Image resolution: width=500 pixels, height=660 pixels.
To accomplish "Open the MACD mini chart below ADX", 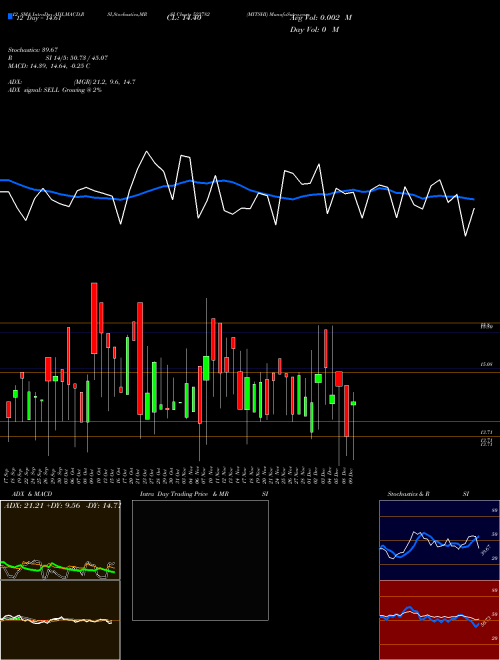I will [60, 620].
